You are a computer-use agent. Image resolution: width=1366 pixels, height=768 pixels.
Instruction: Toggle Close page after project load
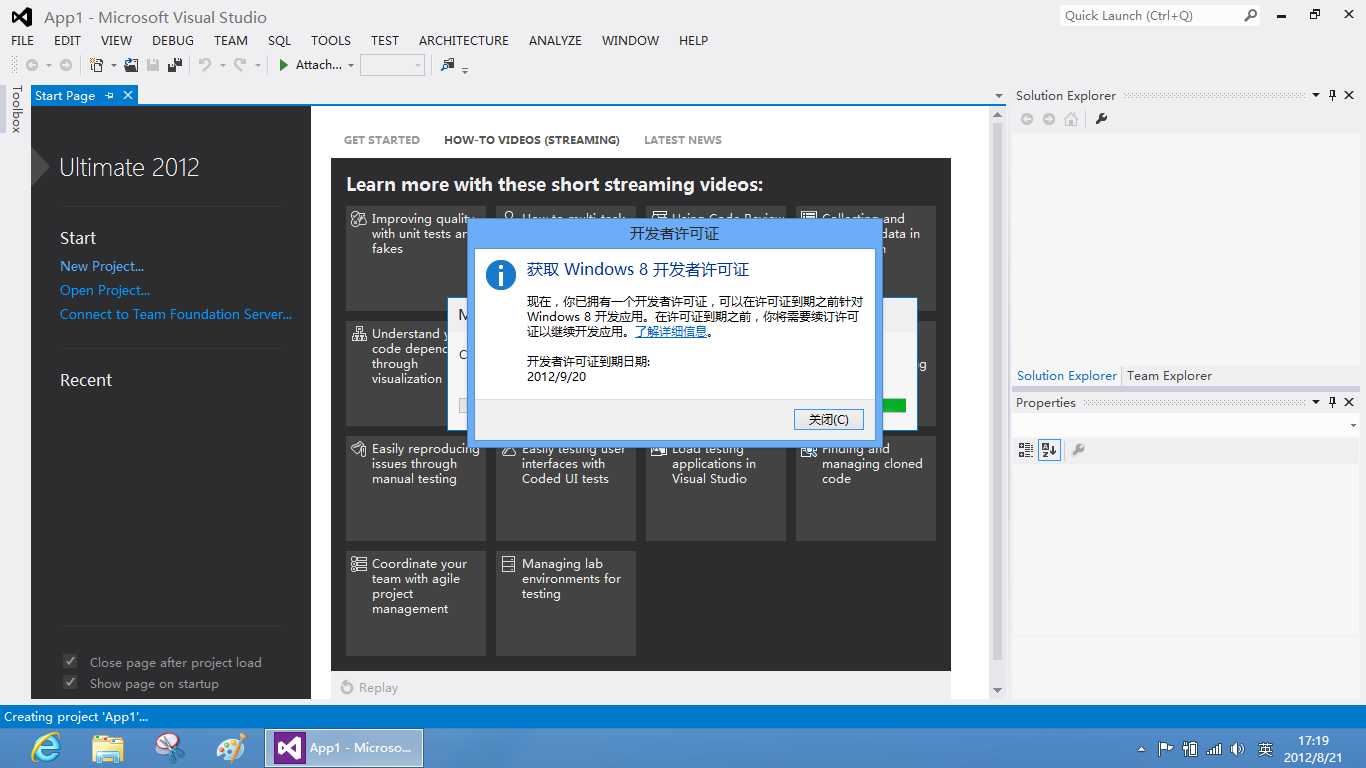[x=70, y=661]
